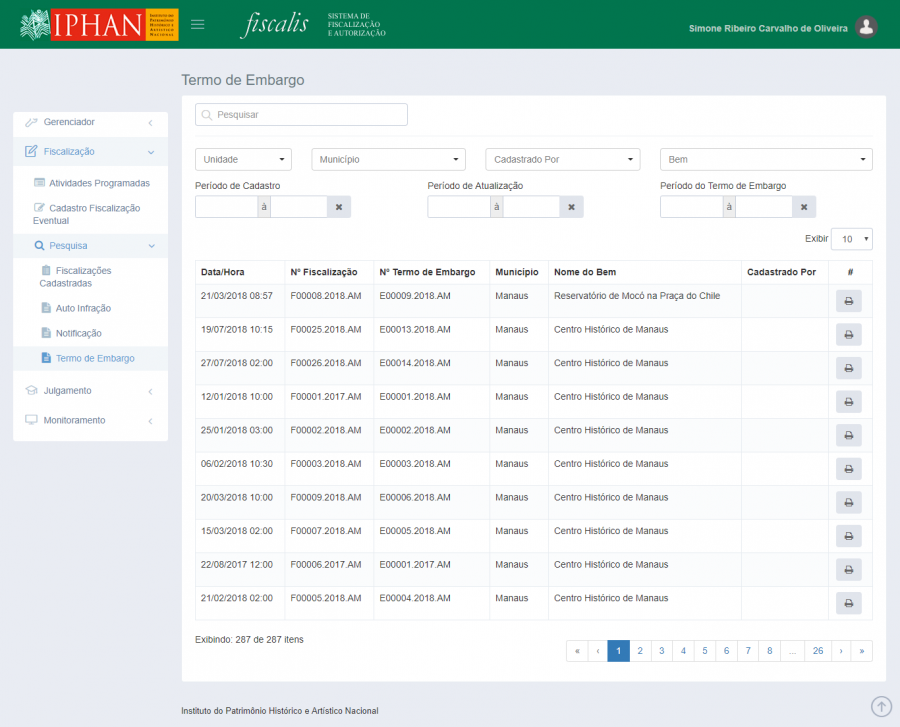Print the embargo term E00009.2018.AM

(848, 301)
